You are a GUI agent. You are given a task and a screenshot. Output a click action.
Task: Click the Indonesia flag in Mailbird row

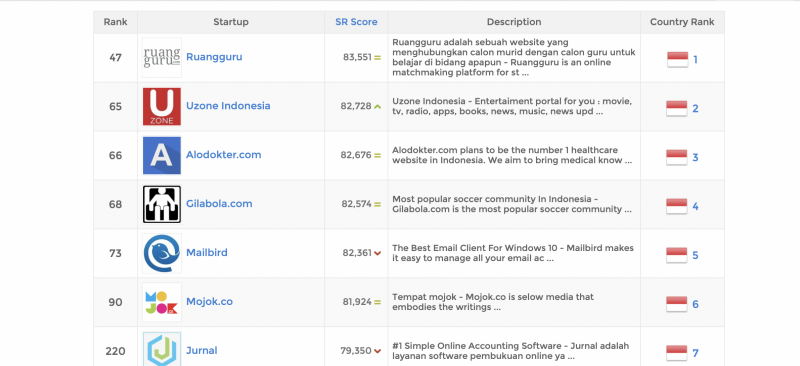click(677, 255)
